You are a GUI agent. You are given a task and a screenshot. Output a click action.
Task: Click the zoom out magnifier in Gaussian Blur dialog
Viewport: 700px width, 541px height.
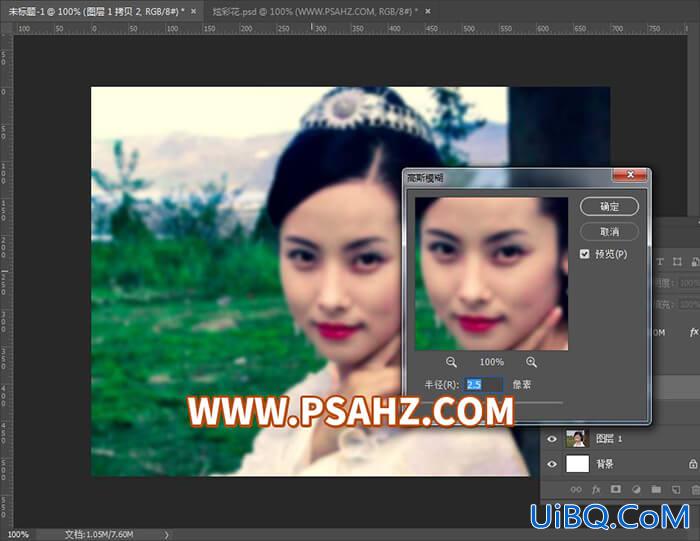pos(451,362)
